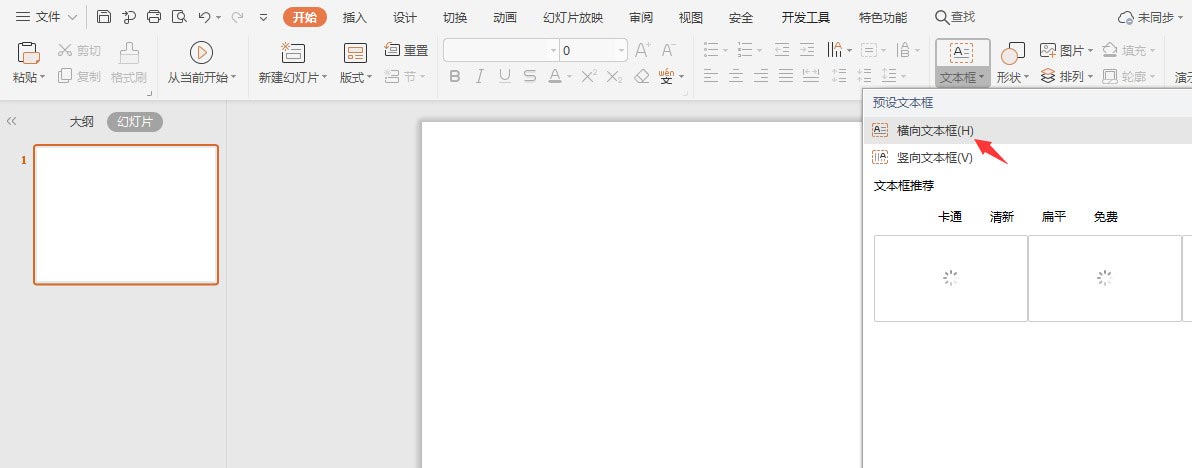This screenshot has width=1192, height=468.
Task: Select 横向文本框(H) menu entry
Action: coord(1028,130)
